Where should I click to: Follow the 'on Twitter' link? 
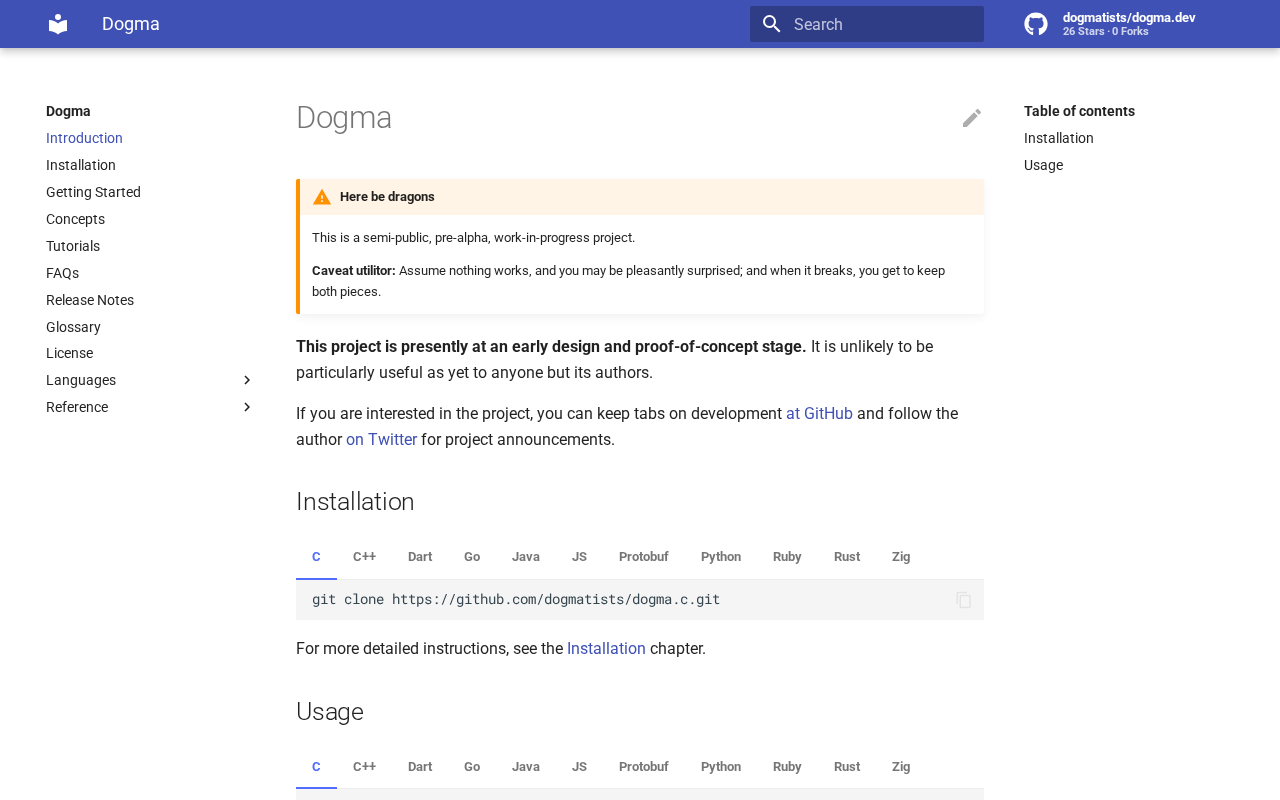(x=381, y=440)
